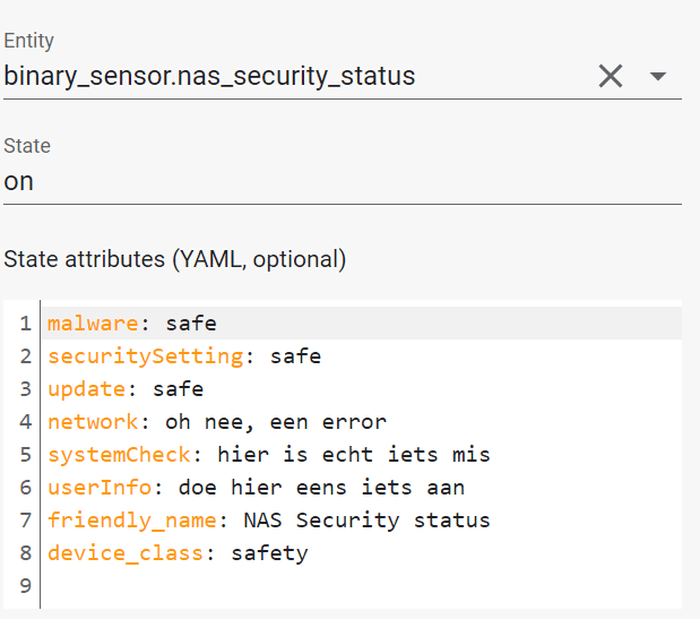This screenshot has width=700, height=619.
Task: Click the State field showing on
Action: (x=342, y=182)
